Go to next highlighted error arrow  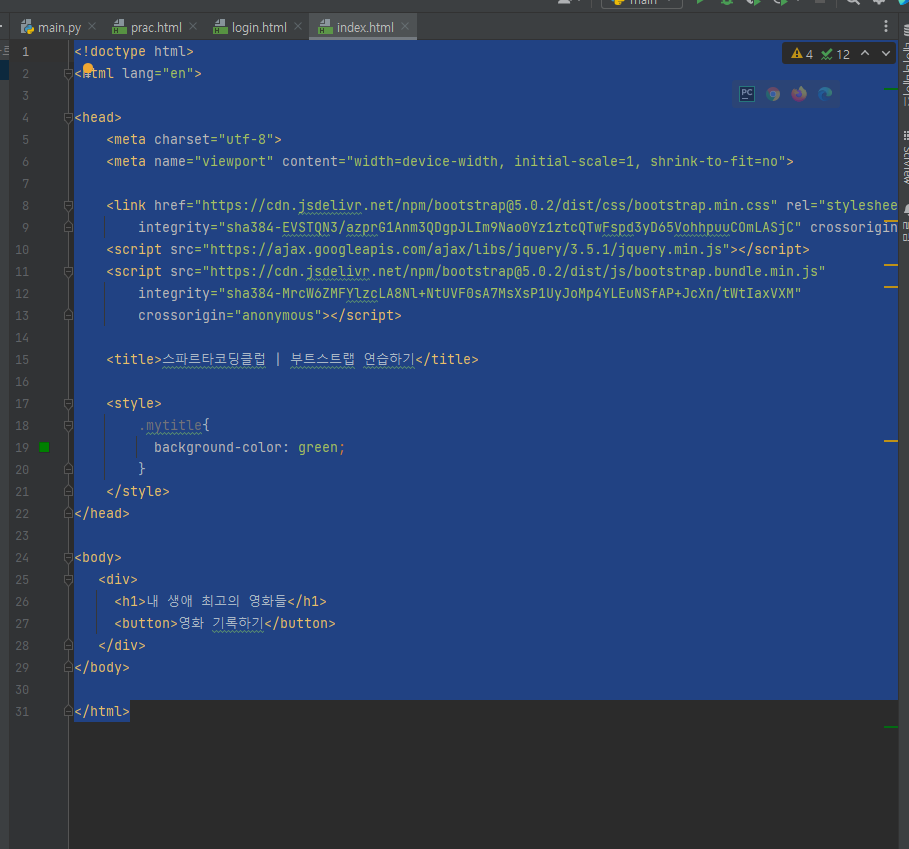[886, 53]
